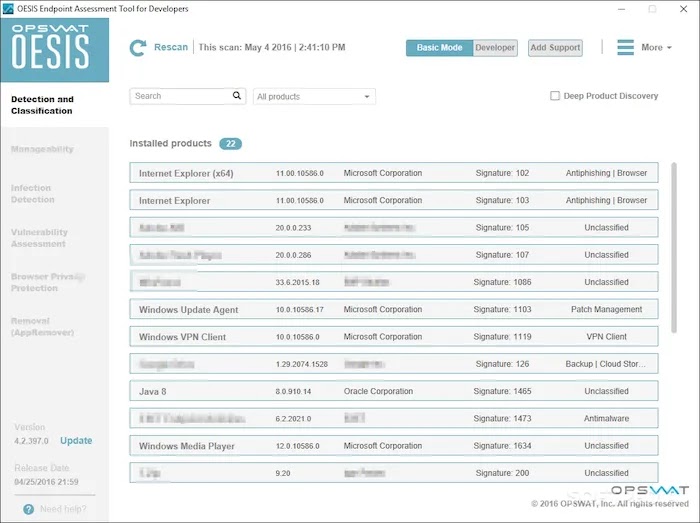Click the Rescan refresh arrow icon
Screen dimensions: 700x523
(138, 48)
